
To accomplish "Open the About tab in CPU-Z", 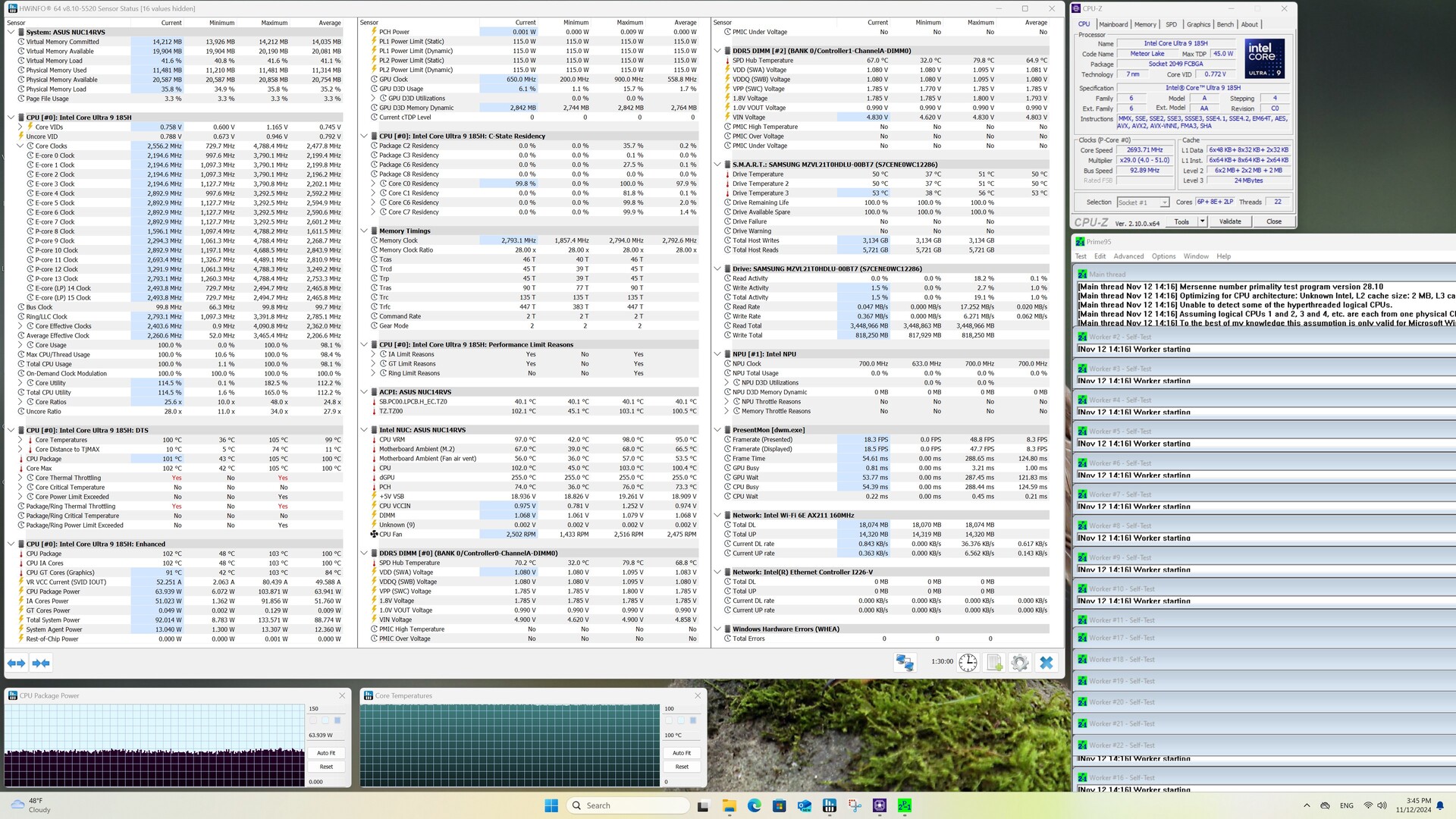I will point(1250,24).
